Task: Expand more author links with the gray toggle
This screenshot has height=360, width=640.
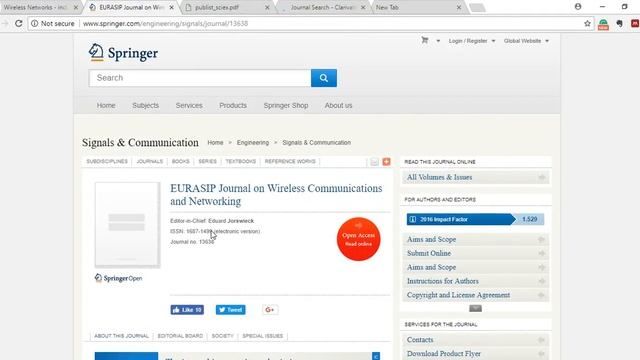Action: tap(476, 309)
